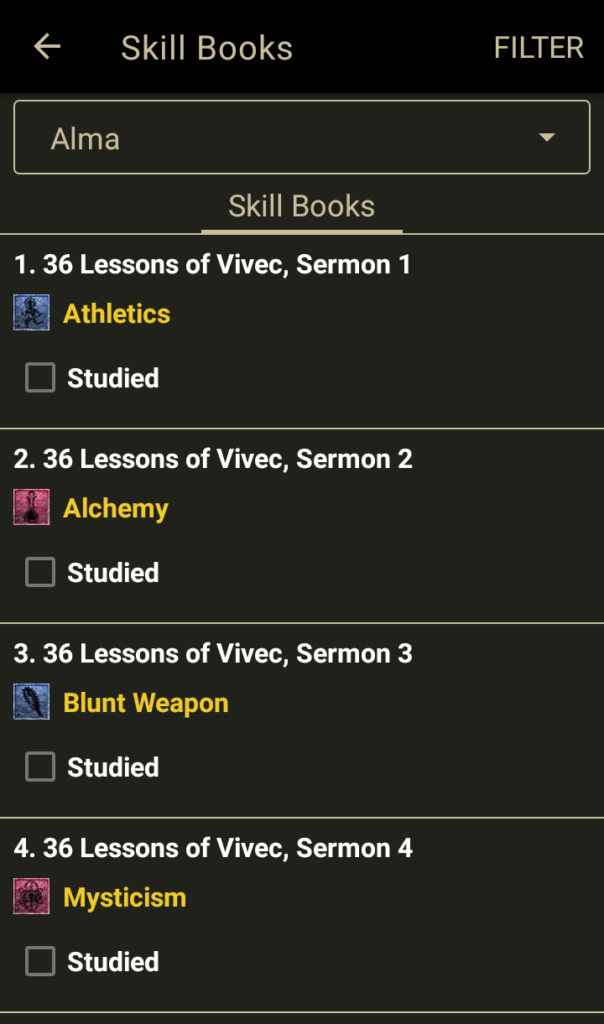This screenshot has height=1024, width=604.
Task: Select 36 Lessons of Vivec, Sermon 1
Action: pyautogui.click(x=212, y=265)
